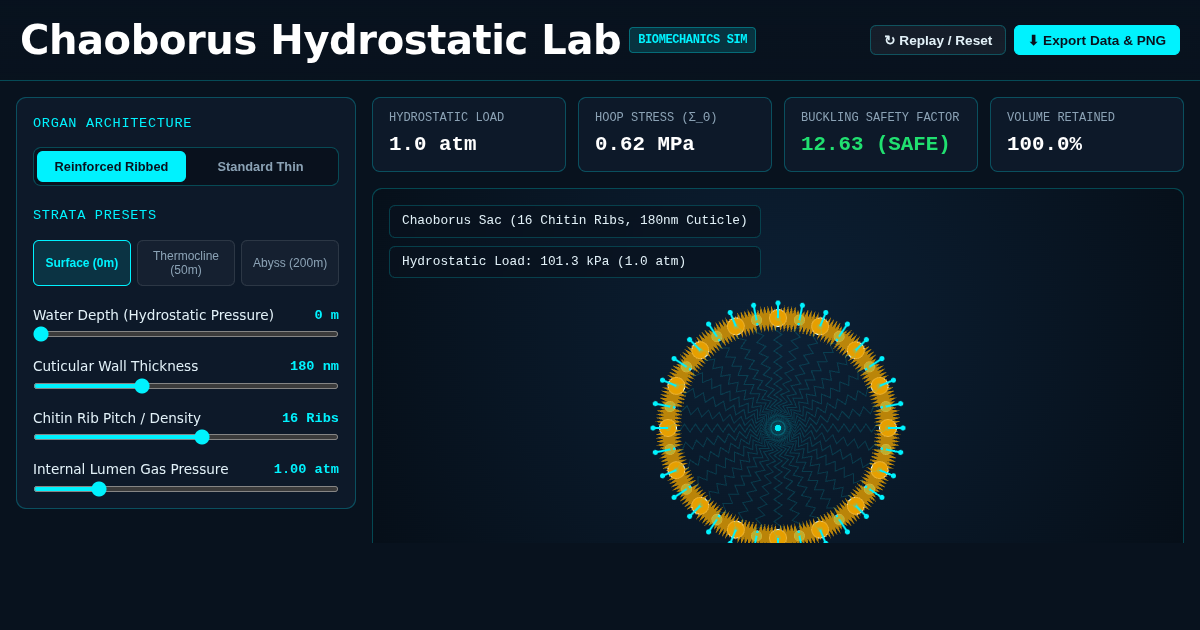Adjust Cuticular Wall Thickness slider
1200x630 pixels.
(186, 386)
